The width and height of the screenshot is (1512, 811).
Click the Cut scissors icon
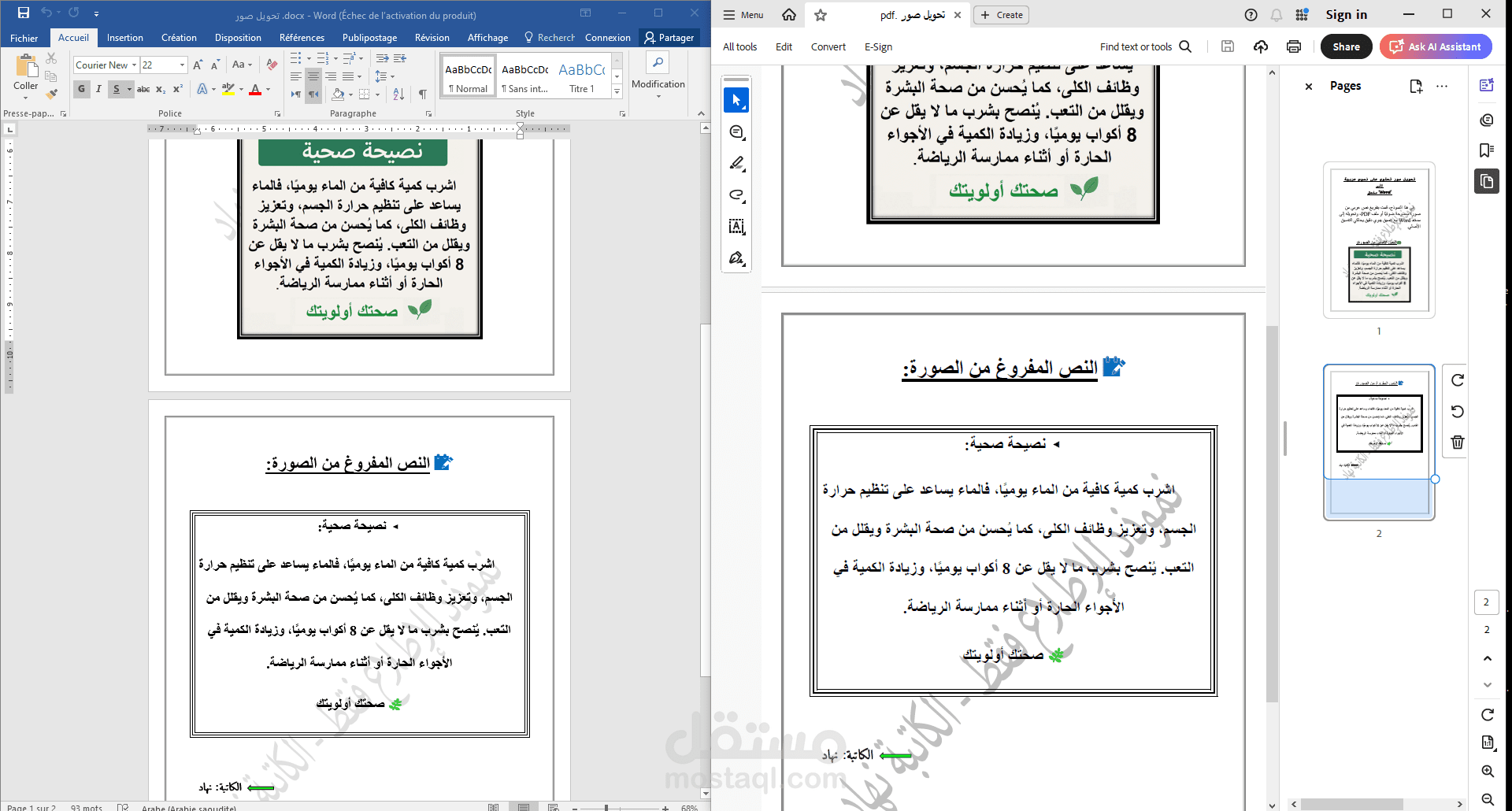coord(51,58)
